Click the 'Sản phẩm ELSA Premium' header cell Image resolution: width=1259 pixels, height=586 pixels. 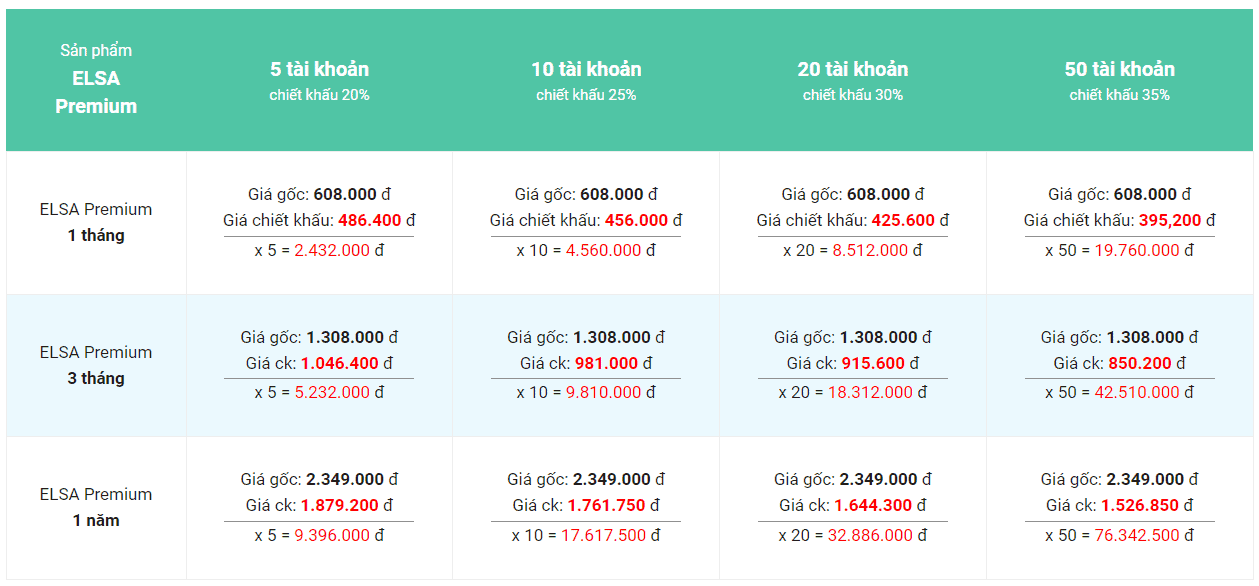pyautogui.click(x=96, y=78)
